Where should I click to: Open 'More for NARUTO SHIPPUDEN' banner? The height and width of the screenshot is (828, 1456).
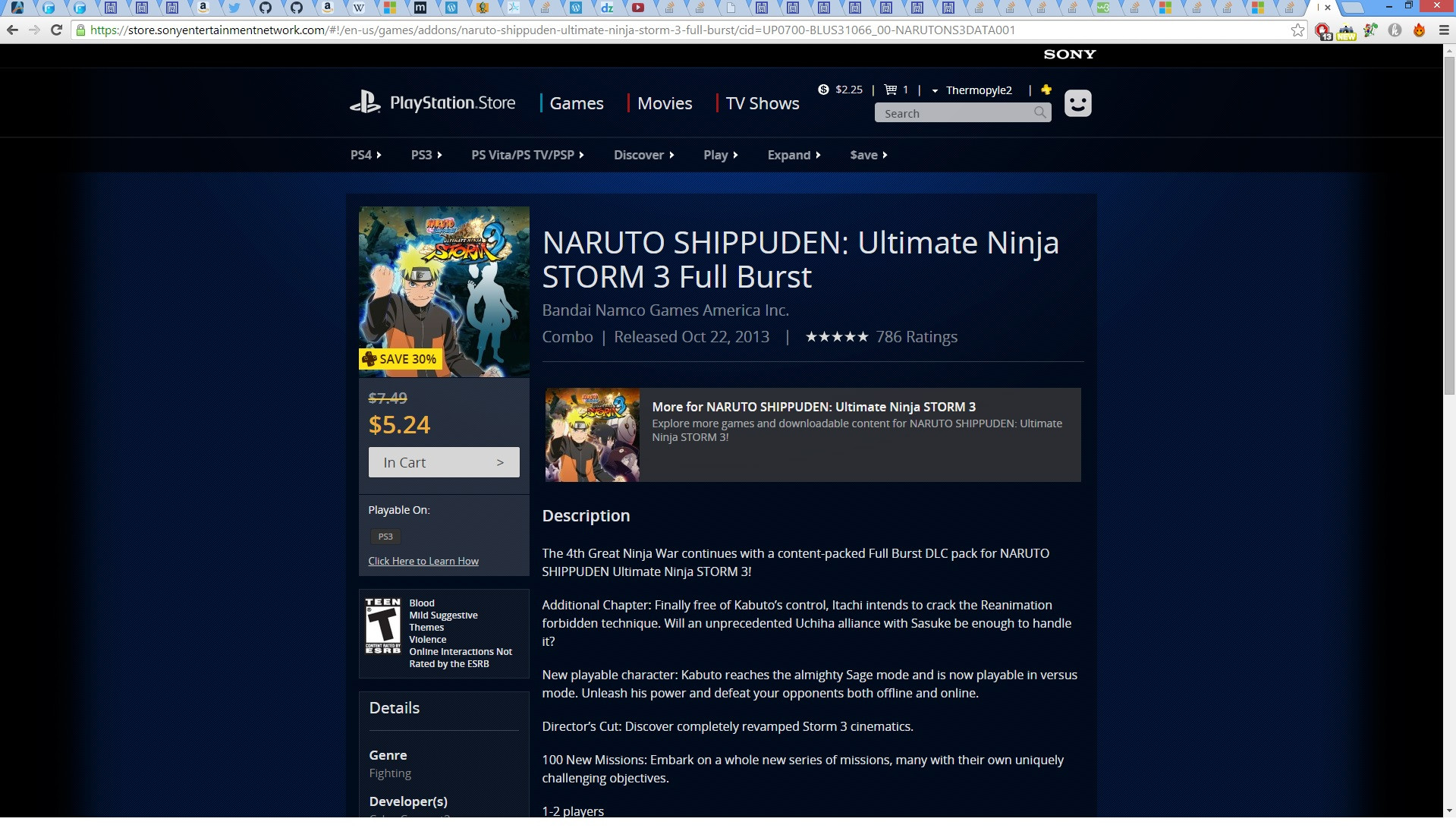click(813, 435)
